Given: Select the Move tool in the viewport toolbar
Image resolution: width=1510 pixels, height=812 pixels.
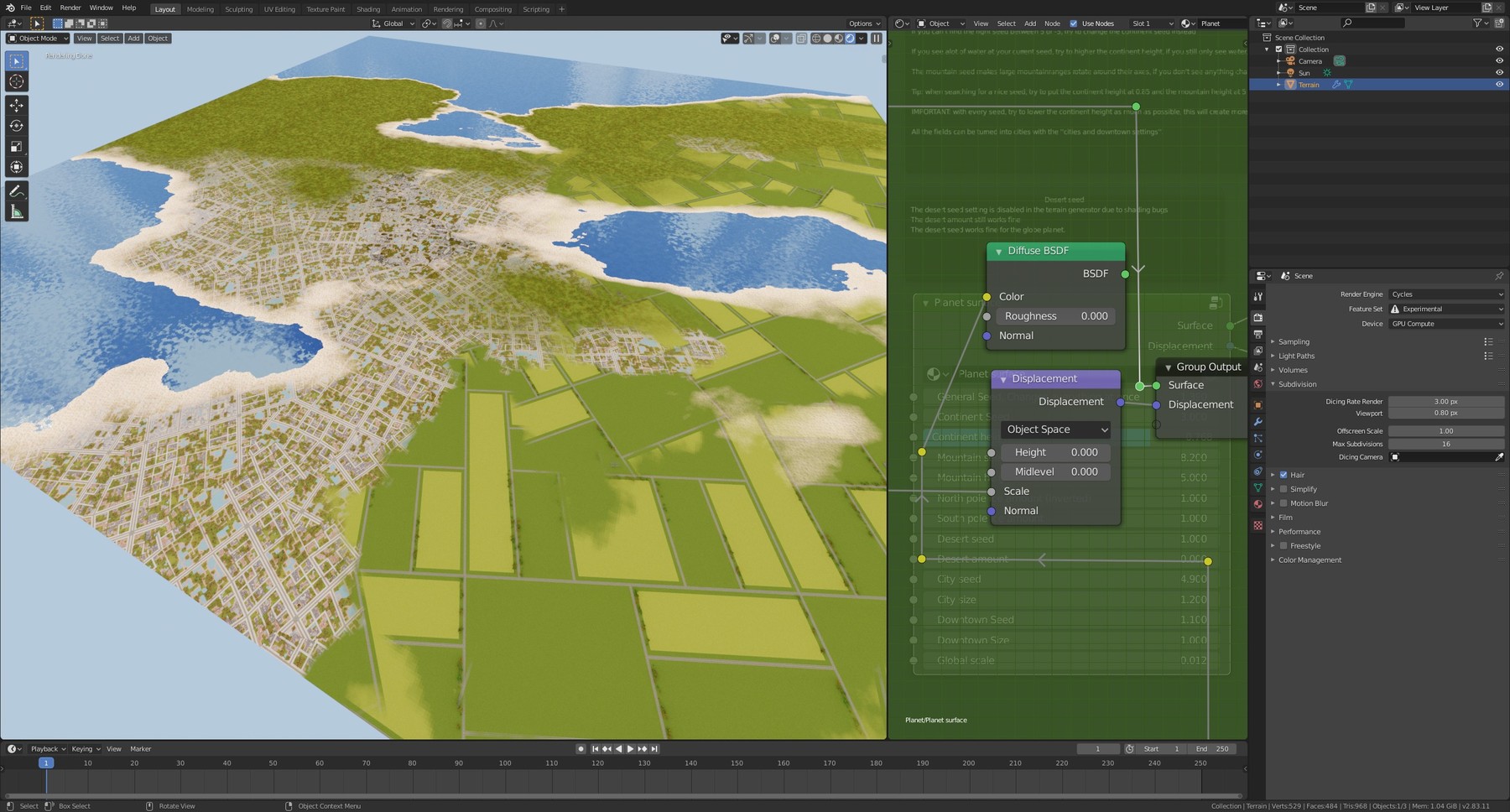Looking at the screenshot, I should [x=15, y=106].
